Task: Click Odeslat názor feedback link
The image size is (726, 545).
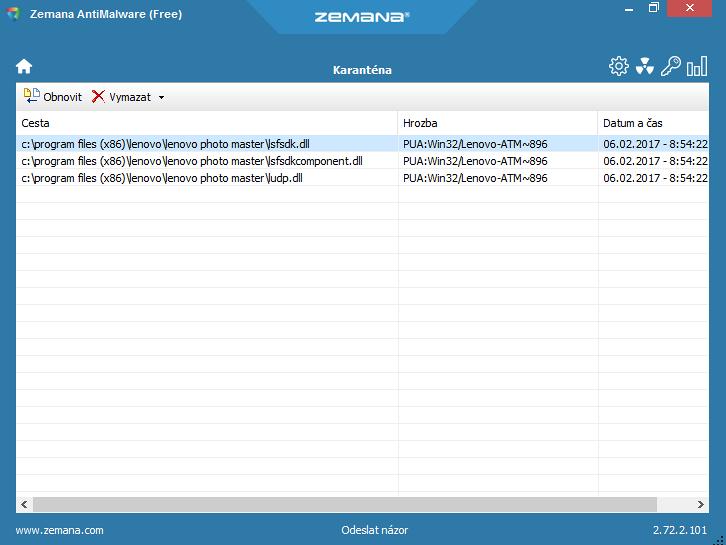Action: tap(375, 530)
